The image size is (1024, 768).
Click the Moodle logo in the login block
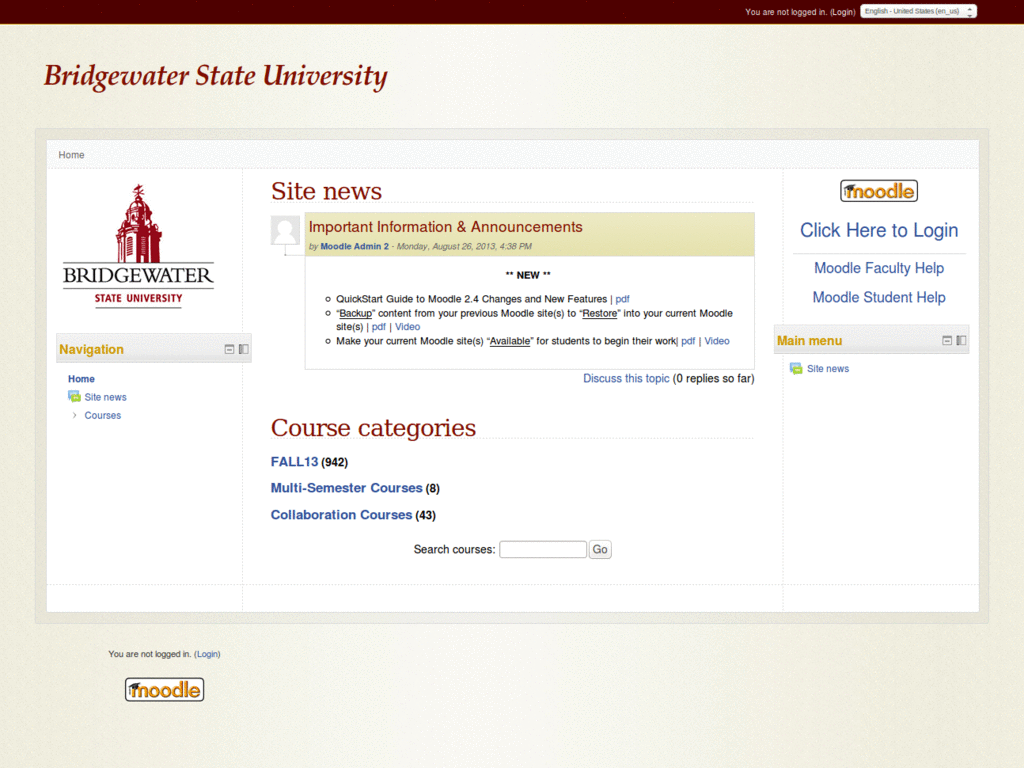pyautogui.click(x=878, y=191)
